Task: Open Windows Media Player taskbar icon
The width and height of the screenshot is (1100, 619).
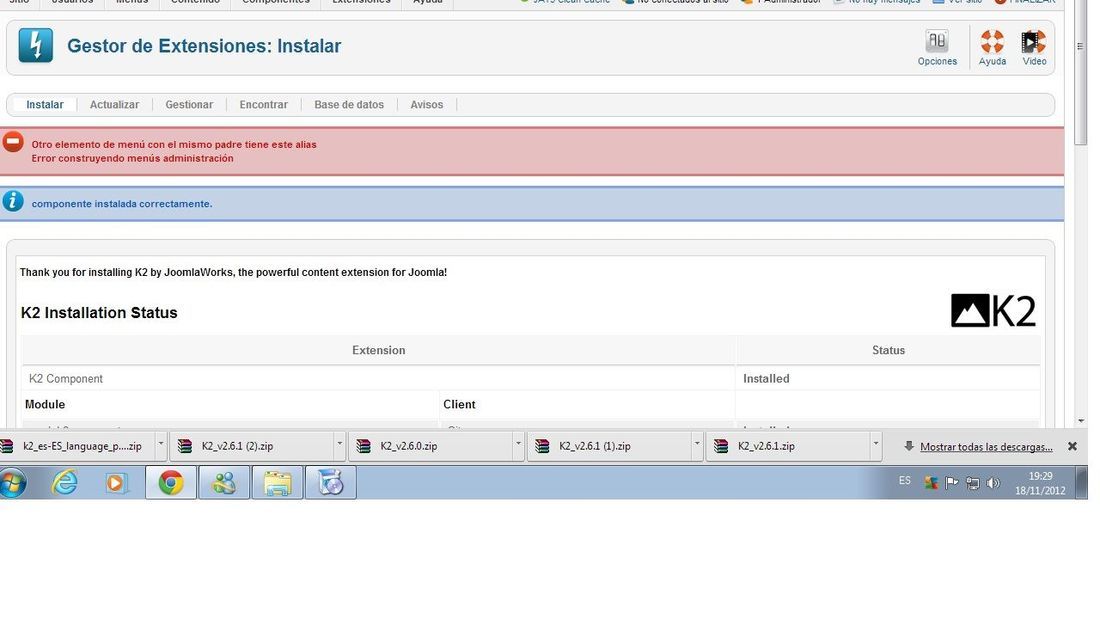Action: tap(116, 483)
